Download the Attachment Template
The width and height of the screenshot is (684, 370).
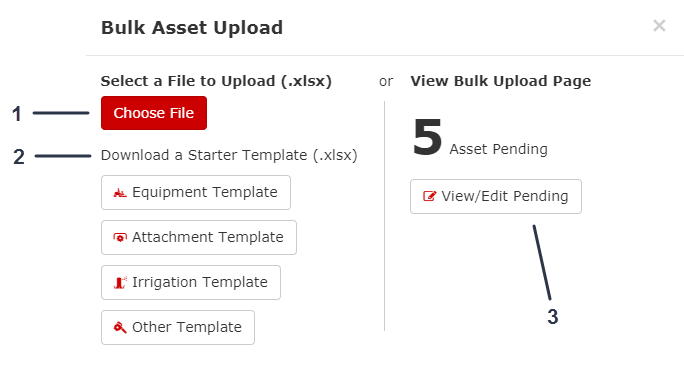pyautogui.click(x=199, y=237)
